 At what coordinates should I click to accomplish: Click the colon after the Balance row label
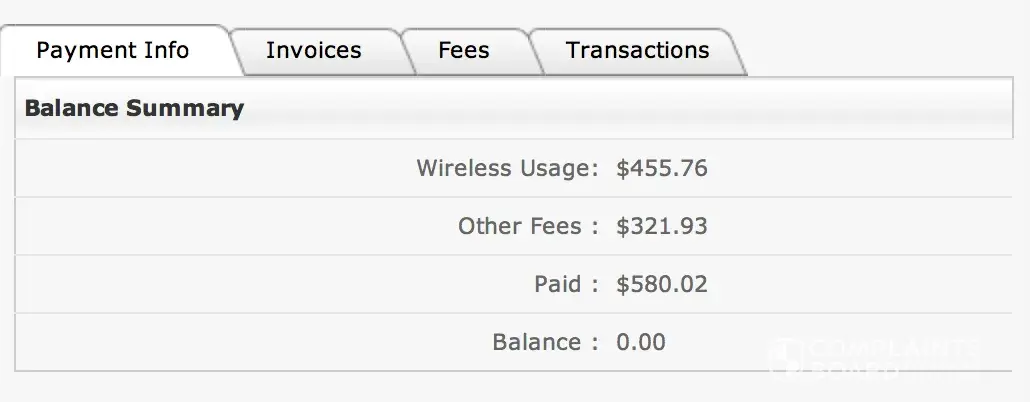point(594,344)
